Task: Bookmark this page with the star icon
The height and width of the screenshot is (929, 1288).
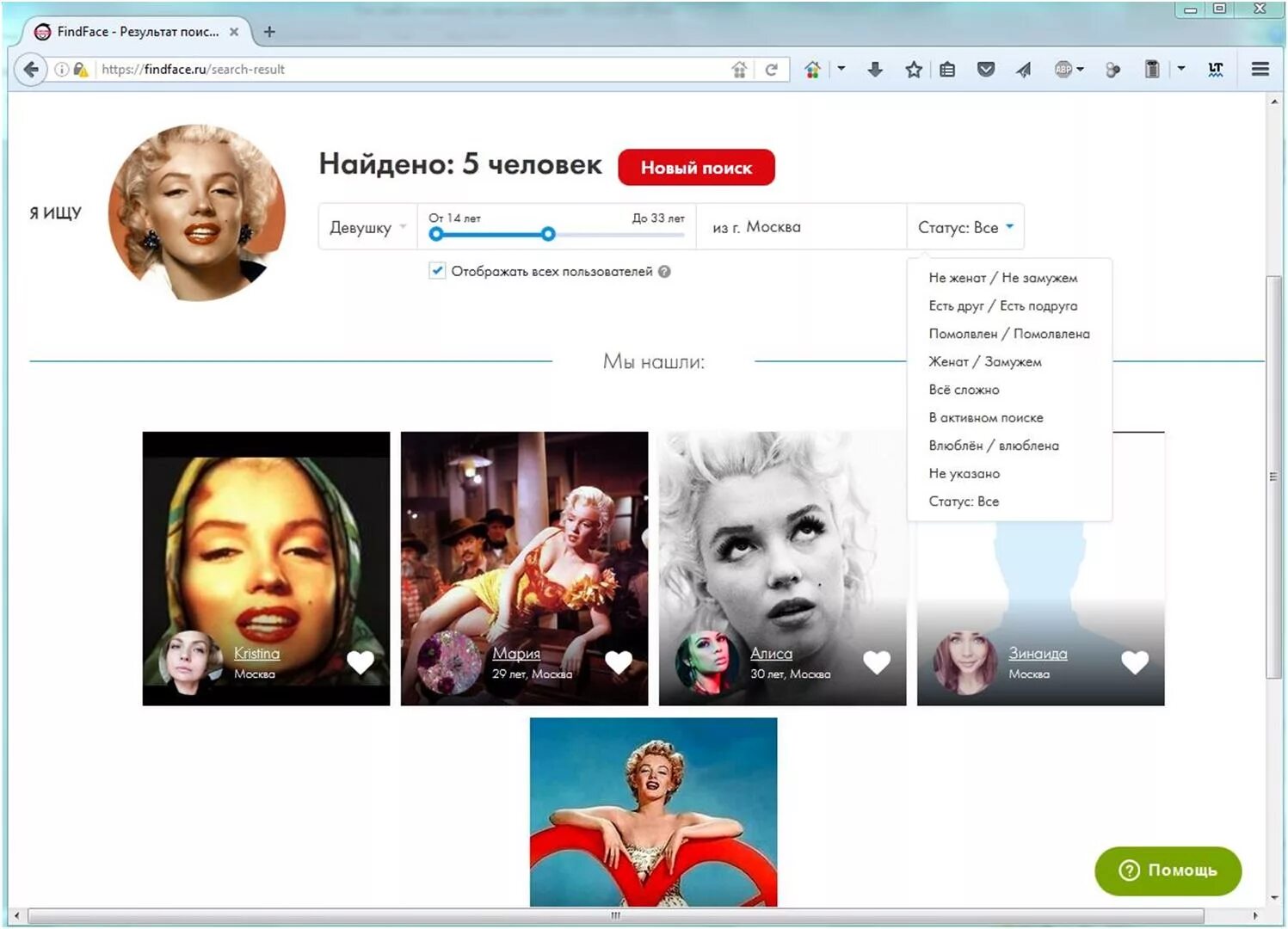Action: (914, 70)
